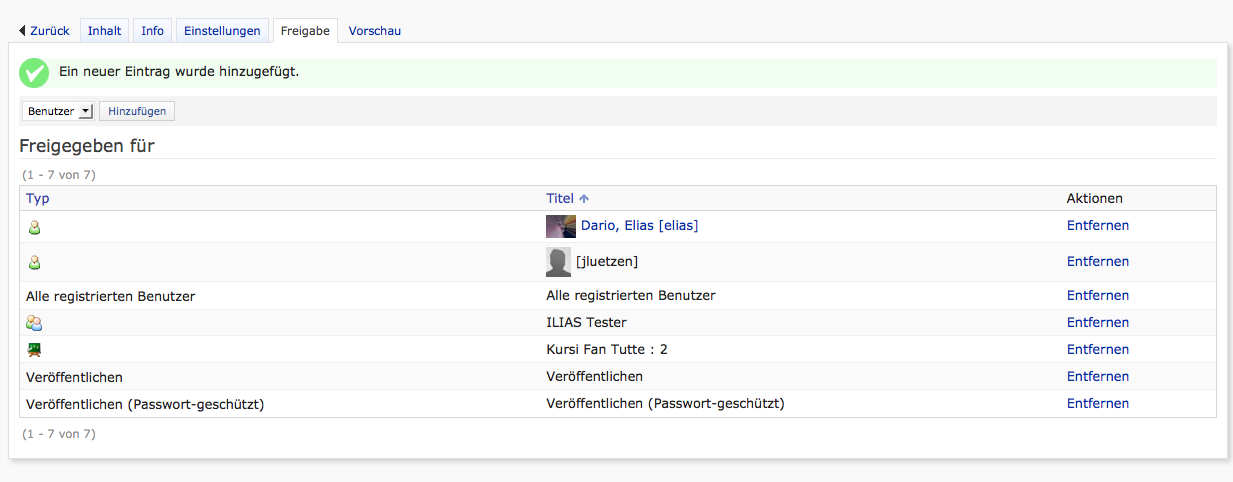Remove the Alle registrierten Benutzer entry
Image resolution: width=1233 pixels, height=482 pixels.
point(1097,296)
